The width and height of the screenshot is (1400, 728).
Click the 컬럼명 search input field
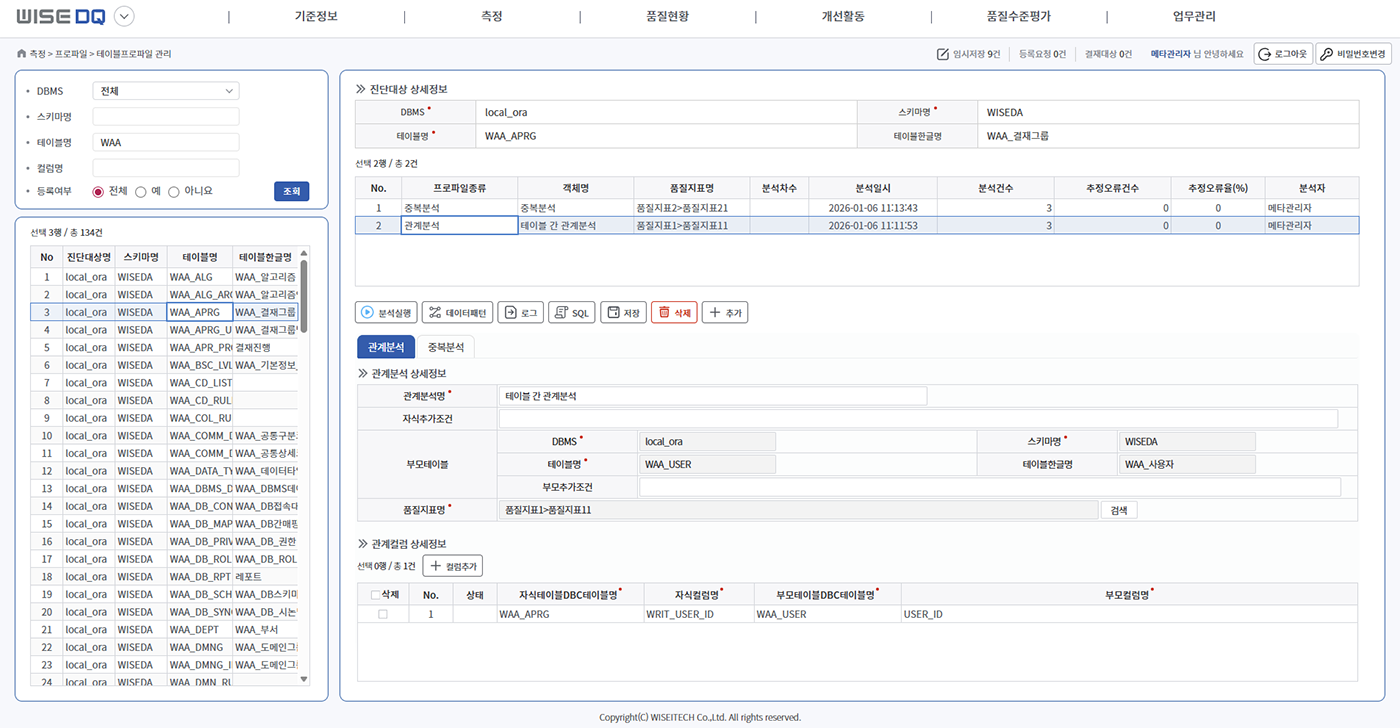(x=166, y=168)
